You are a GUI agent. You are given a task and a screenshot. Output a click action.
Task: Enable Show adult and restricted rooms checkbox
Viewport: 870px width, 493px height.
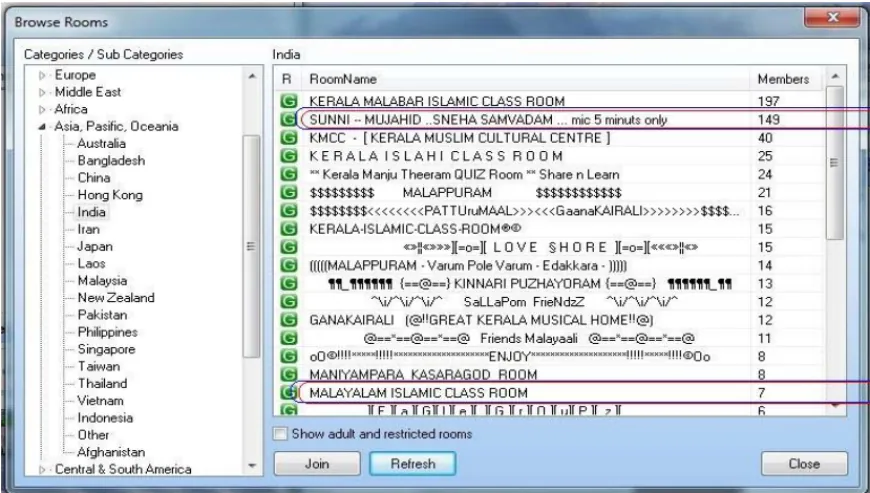tap(281, 433)
